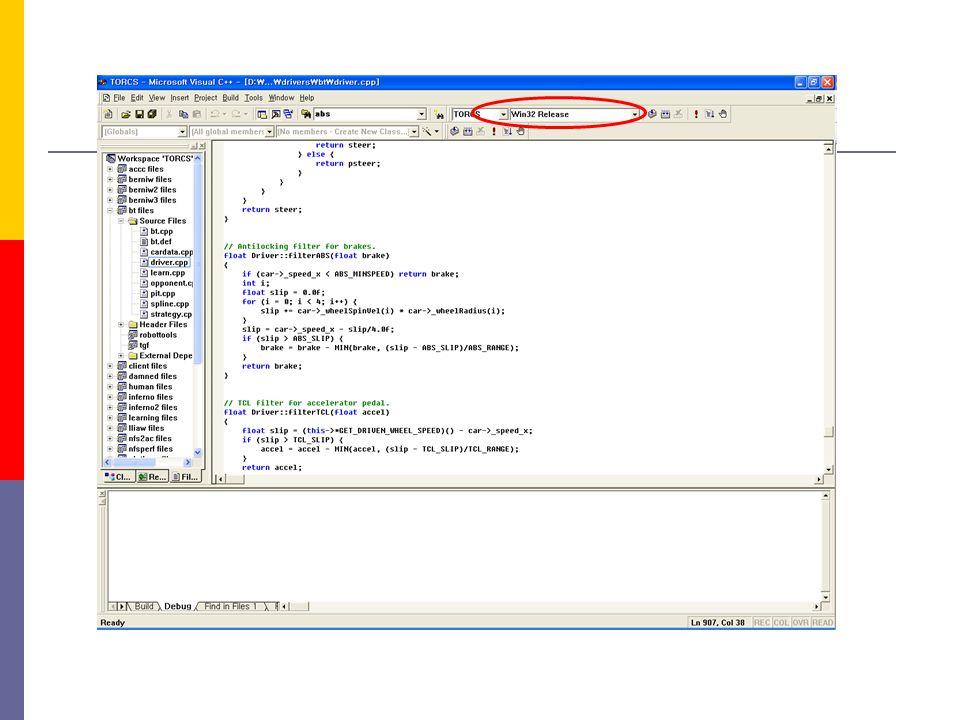960x720 pixels.
Task: Switch to the Build output tab
Action: click(x=144, y=606)
